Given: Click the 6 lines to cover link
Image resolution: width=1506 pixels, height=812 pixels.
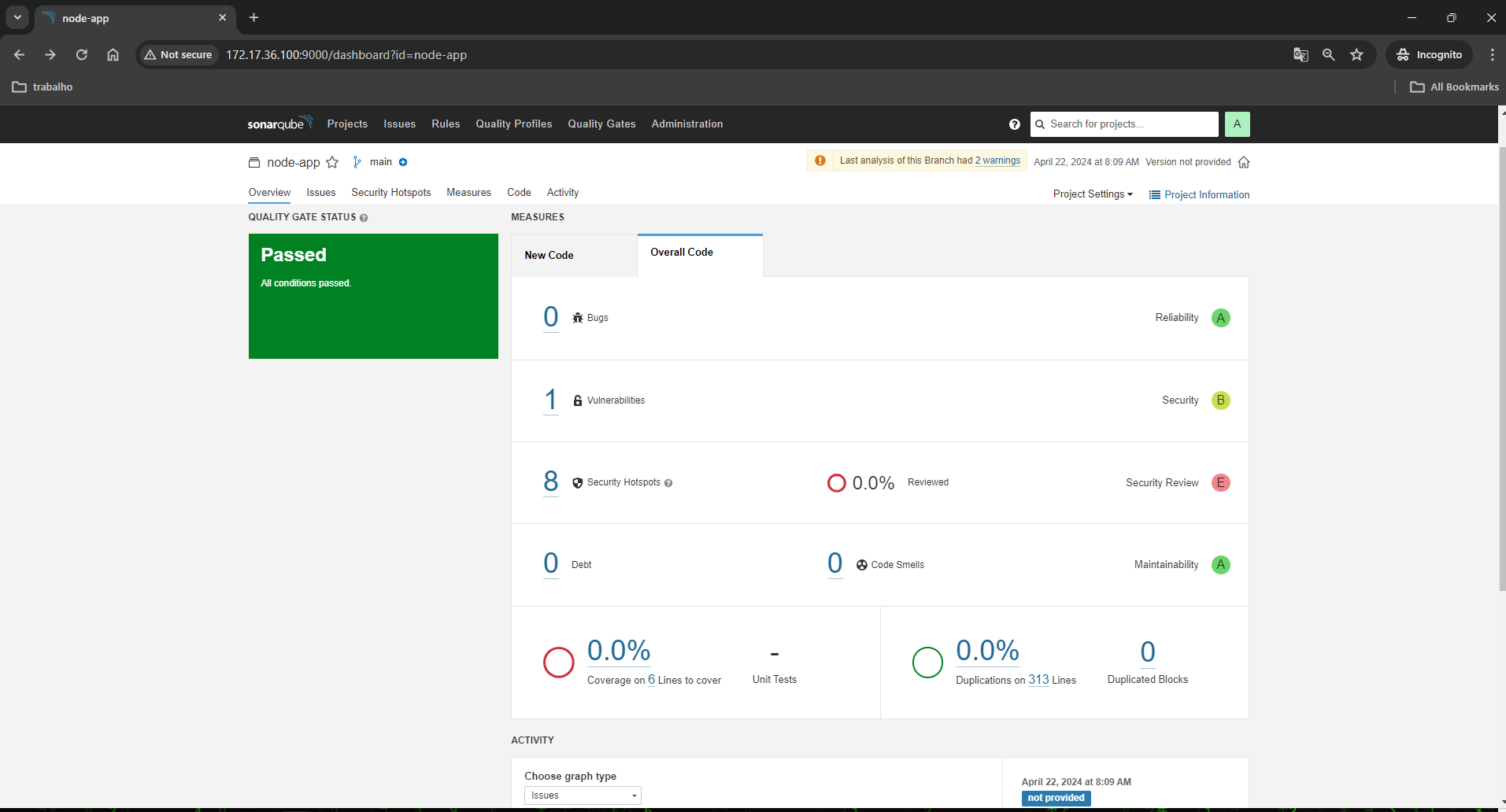Looking at the screenshot, I should coord(651,680).
